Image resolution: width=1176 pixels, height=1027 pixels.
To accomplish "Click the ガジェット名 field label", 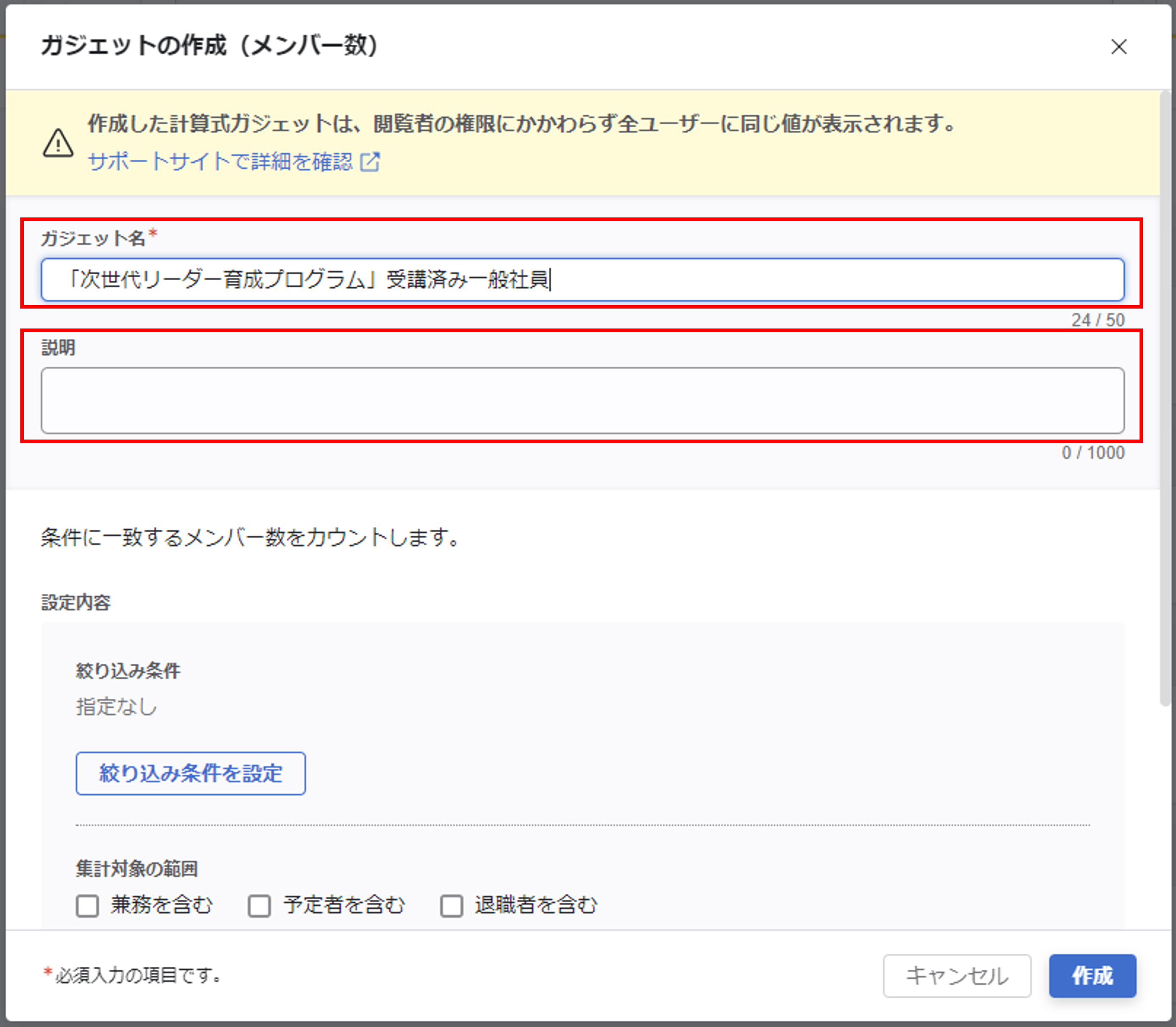I will click(93, 238).
